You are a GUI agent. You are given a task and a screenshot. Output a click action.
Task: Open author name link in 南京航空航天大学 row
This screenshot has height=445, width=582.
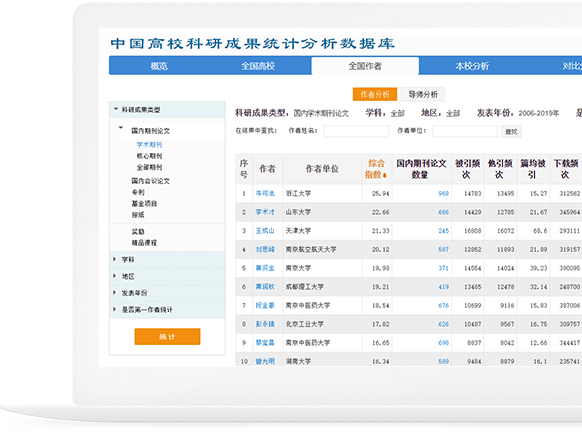coord(265,249)
